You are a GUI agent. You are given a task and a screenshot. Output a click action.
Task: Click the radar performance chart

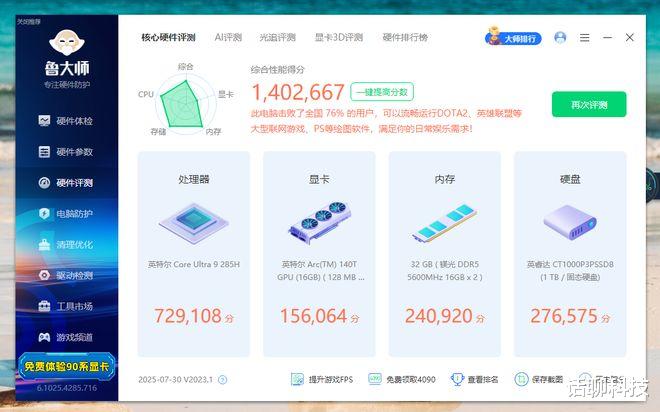[x=185, y=104]
